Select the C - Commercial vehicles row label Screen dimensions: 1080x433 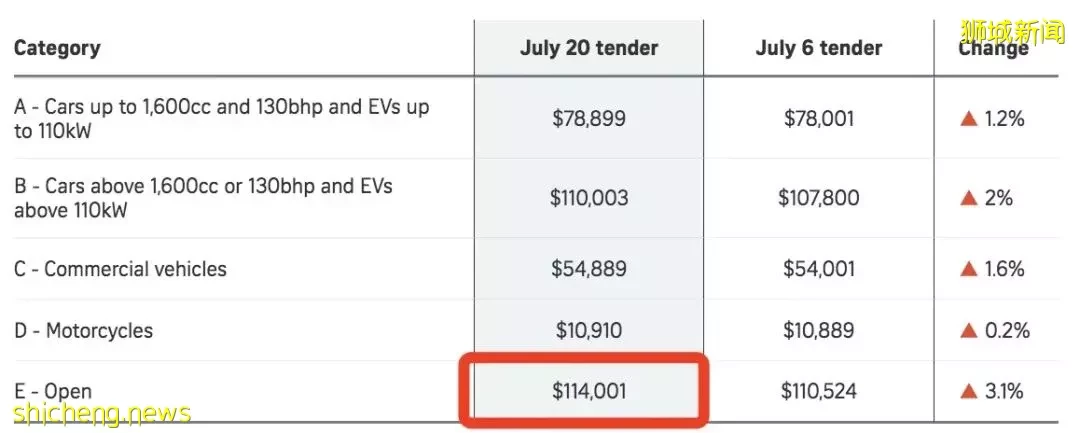[x=121, y=268]
